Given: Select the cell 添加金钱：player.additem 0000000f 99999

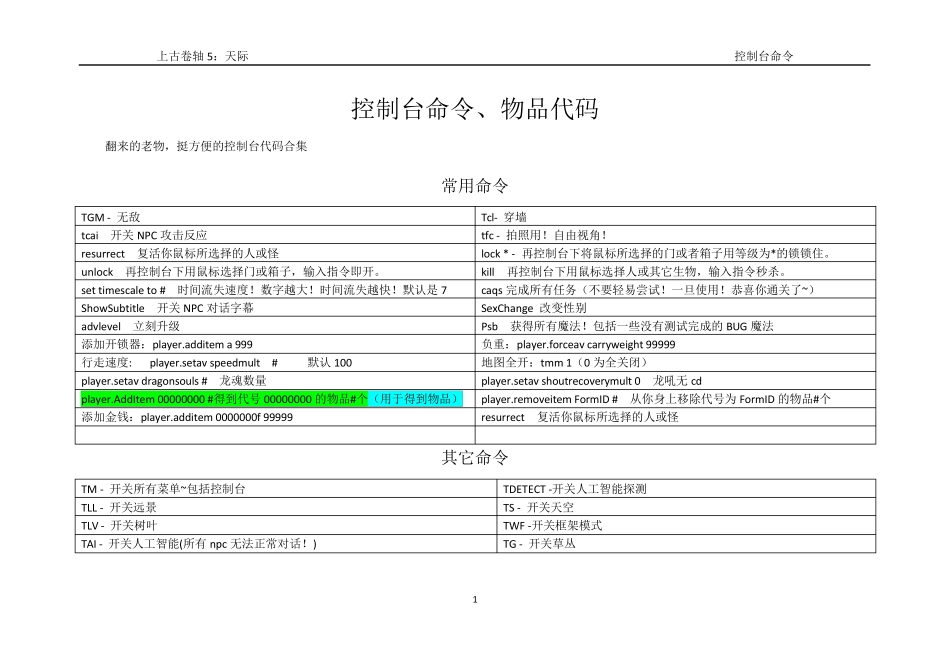Looking at the screenshot, I should (x=275, y=416).
